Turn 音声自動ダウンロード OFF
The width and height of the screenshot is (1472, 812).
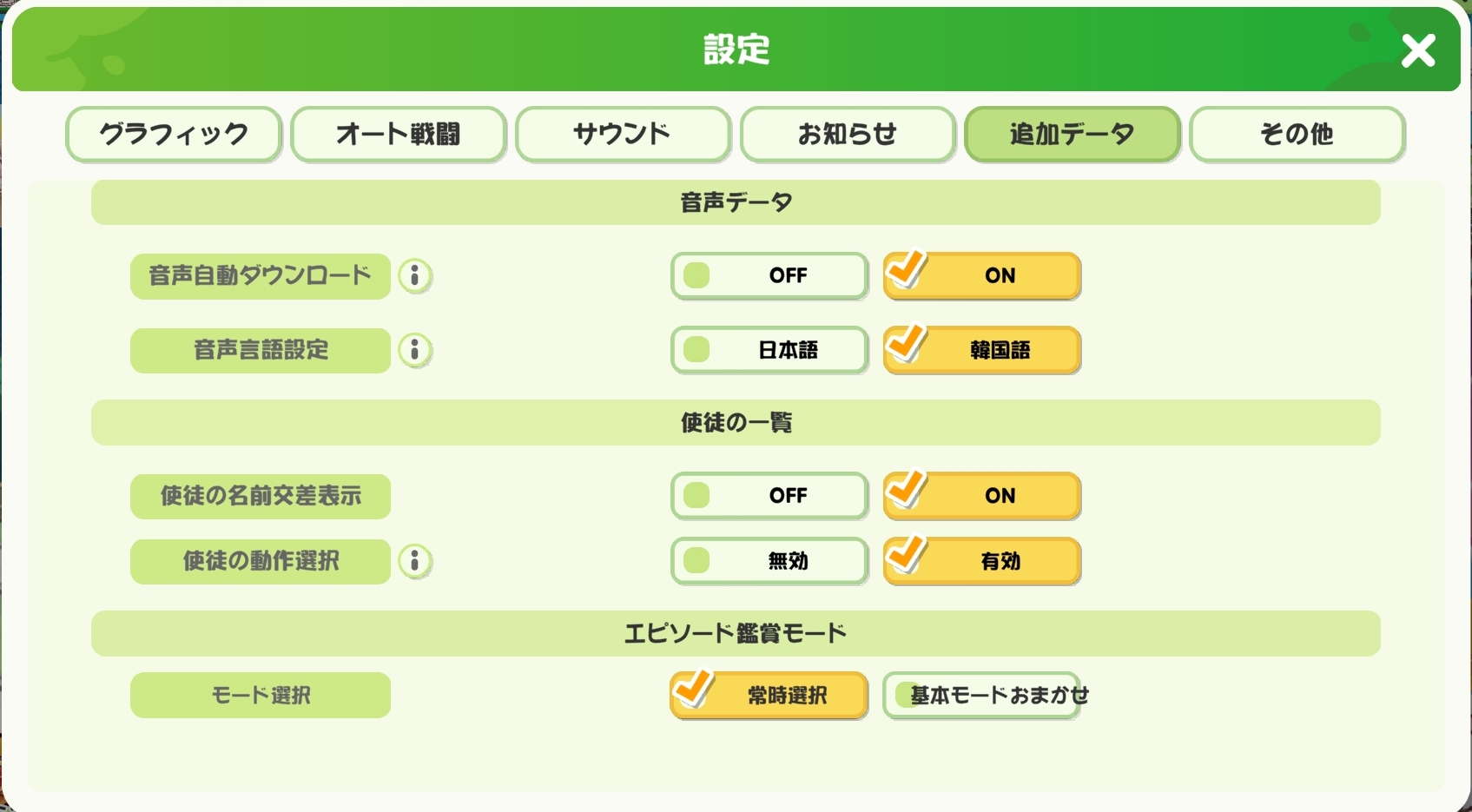(769, 276)
